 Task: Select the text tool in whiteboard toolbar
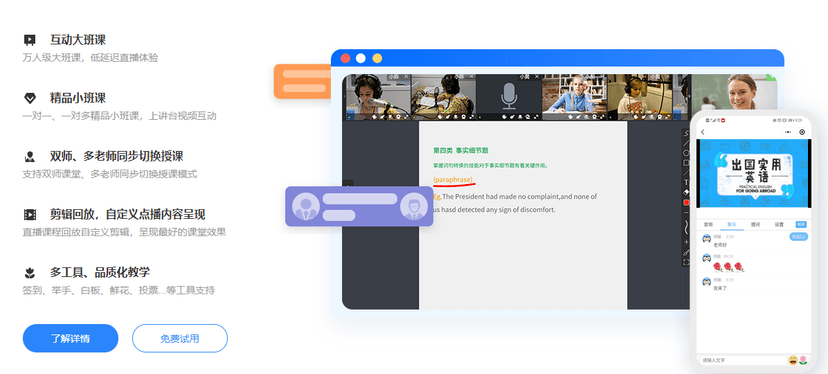click(686, 182)
